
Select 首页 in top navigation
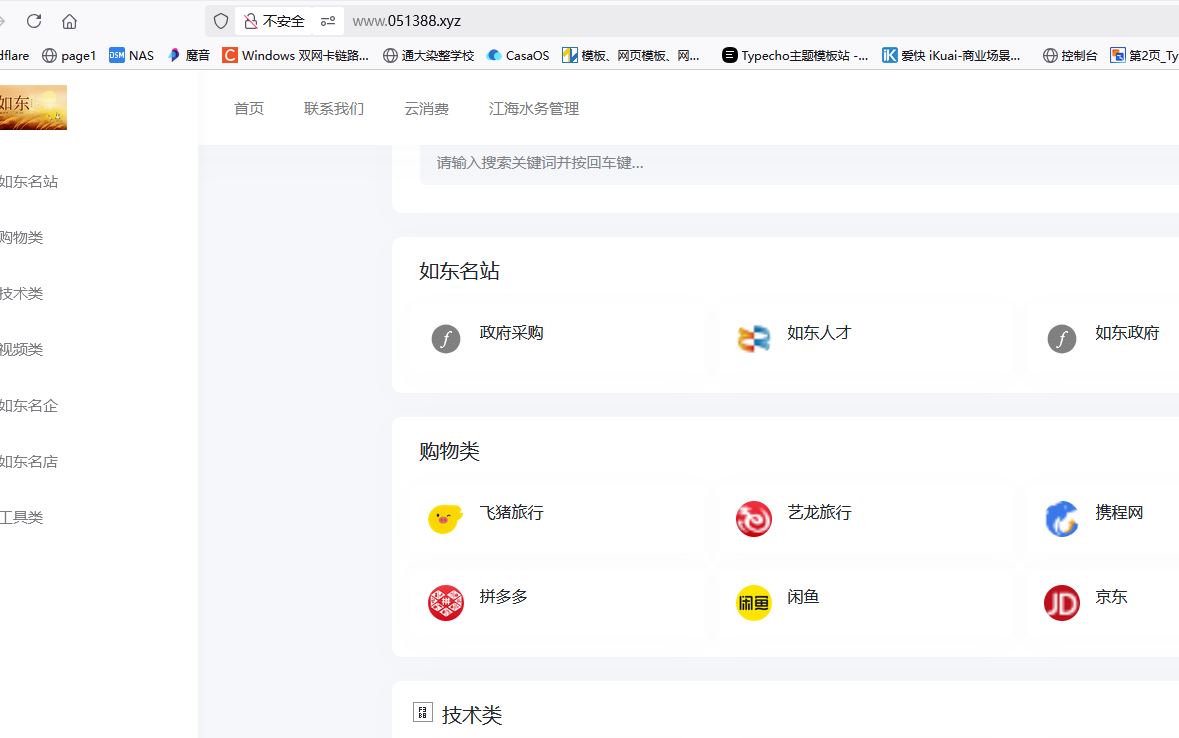coord(249,109)
